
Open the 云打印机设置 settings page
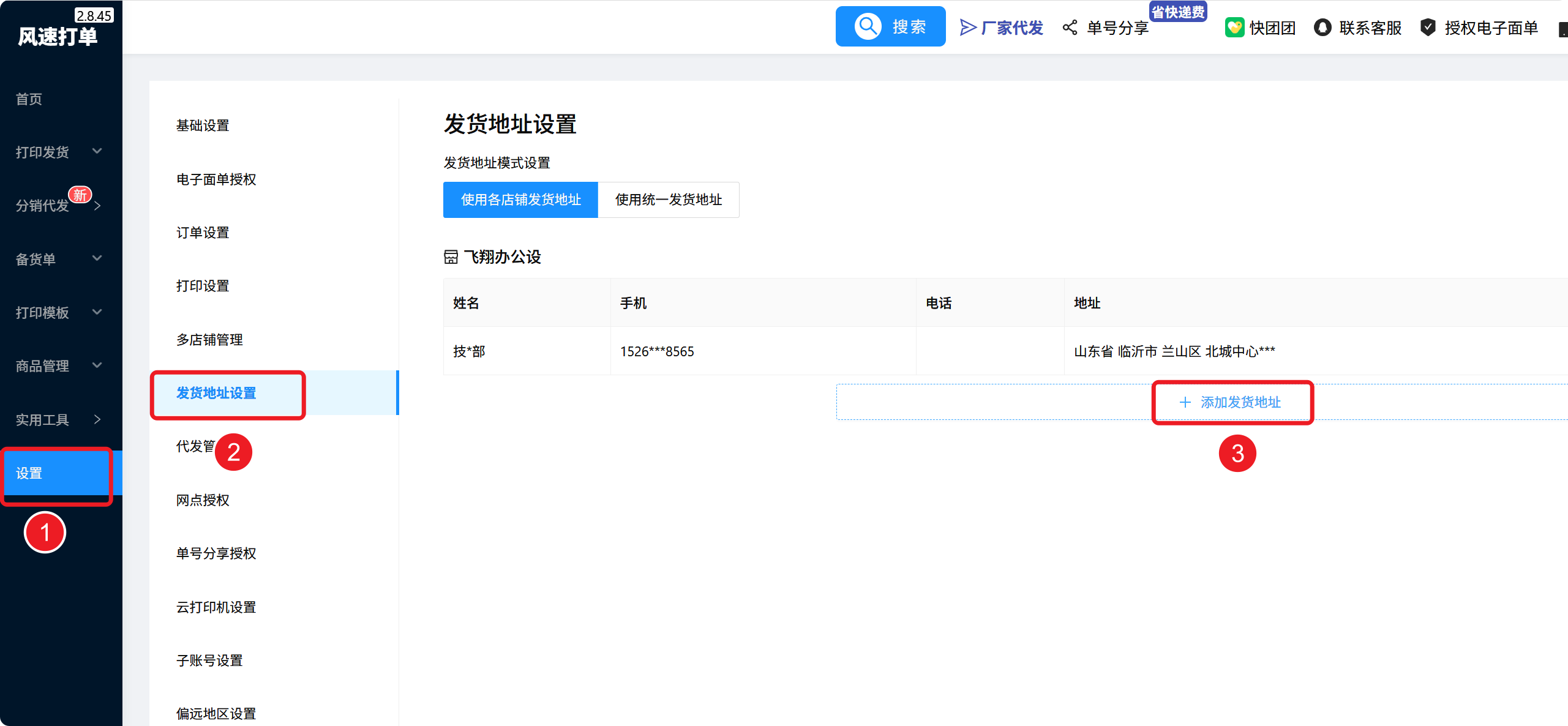point(216,607)
